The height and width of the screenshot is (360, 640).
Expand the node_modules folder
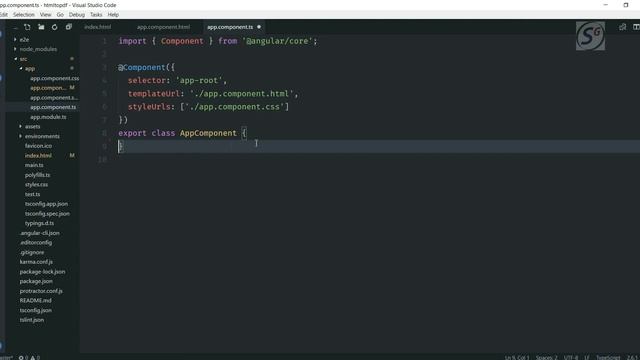(38, 49)
